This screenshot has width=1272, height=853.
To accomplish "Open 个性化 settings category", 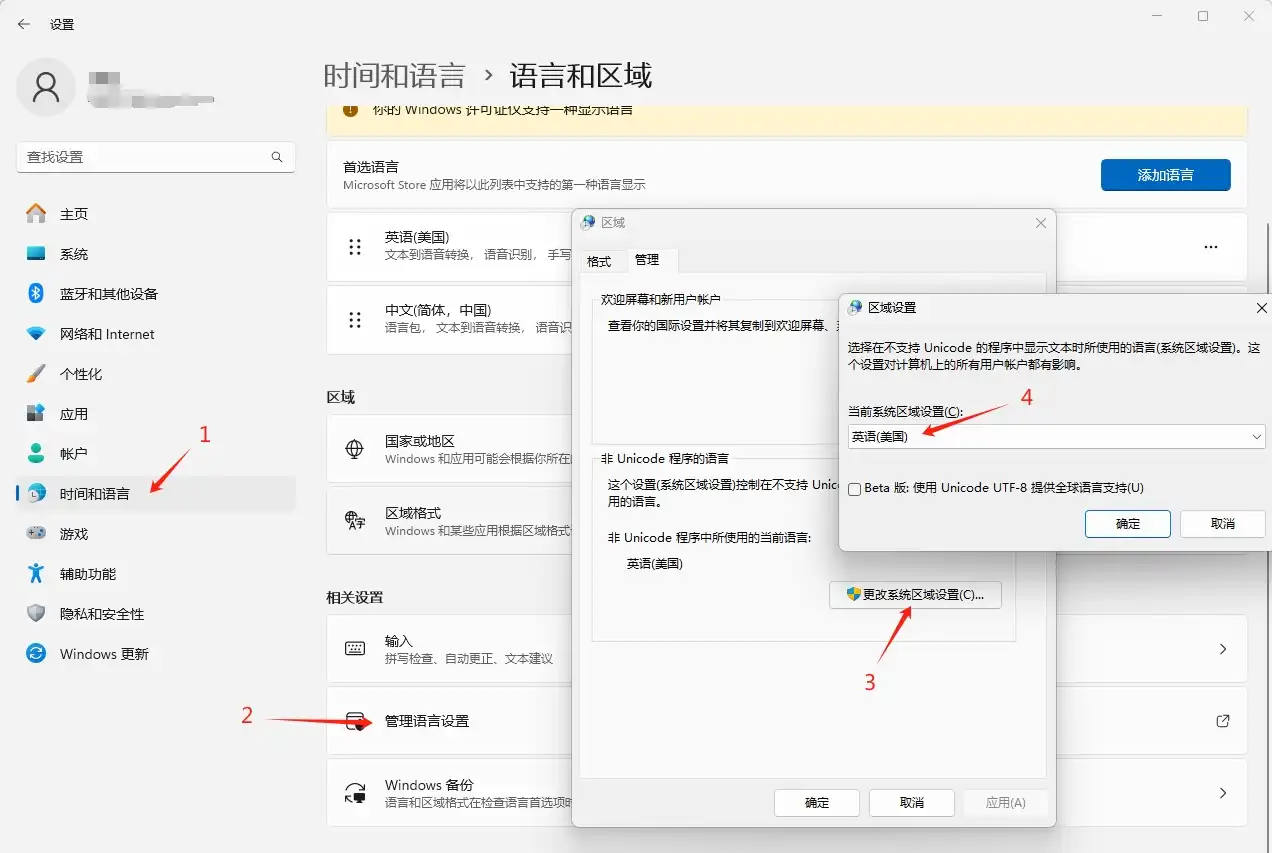I will tap(156, 374).
